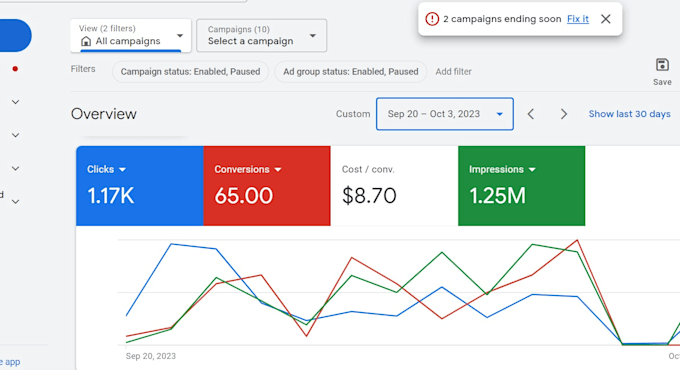The height and width of the screenshot is (370, 680).
Task: Expand the first sidebar chevron section
Action: click(x=15, y=102)
